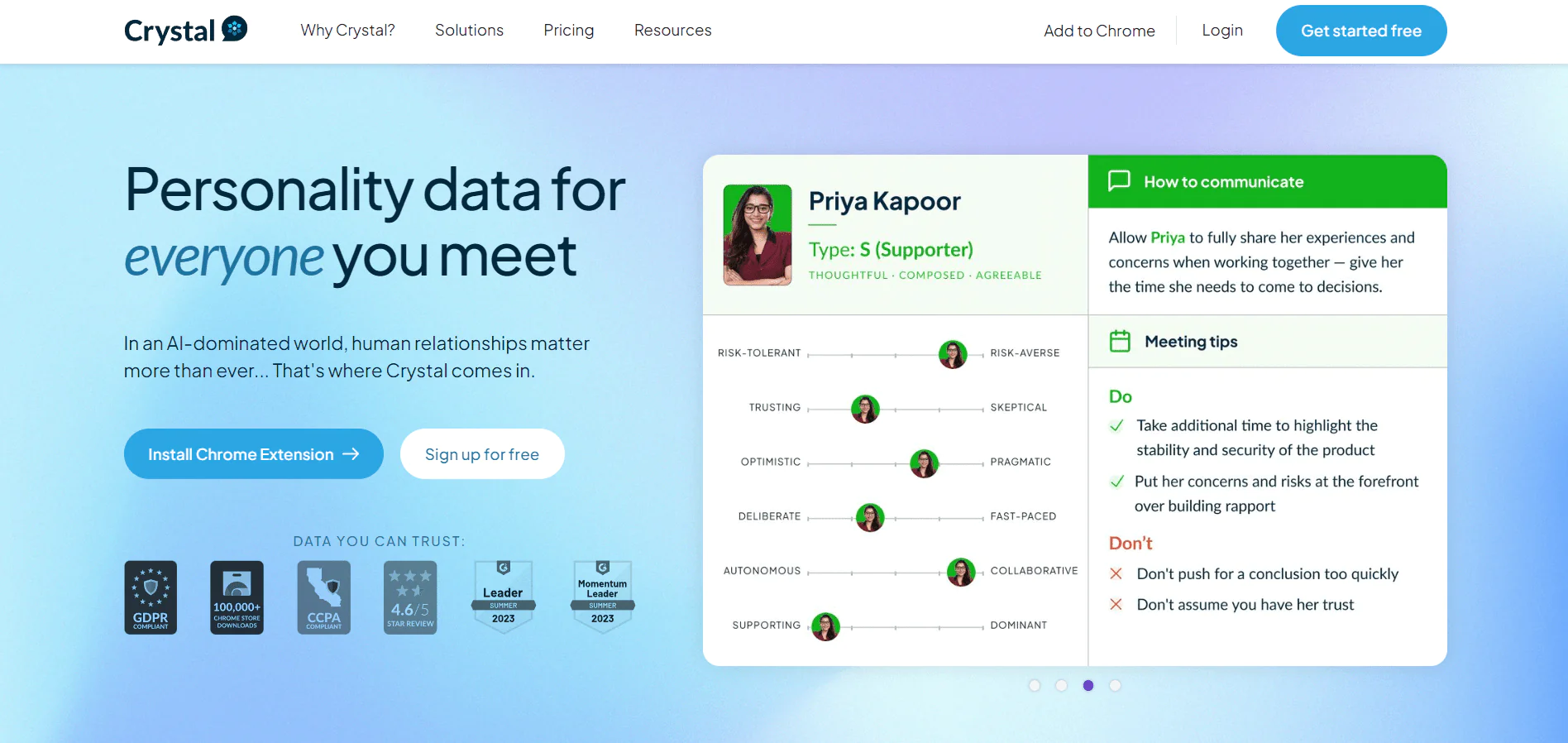Click the Risk-Tolerant to Risk-Averse slider marker
The height and width of the screenshot is (743, 1568).
click(x=953, y=354)
